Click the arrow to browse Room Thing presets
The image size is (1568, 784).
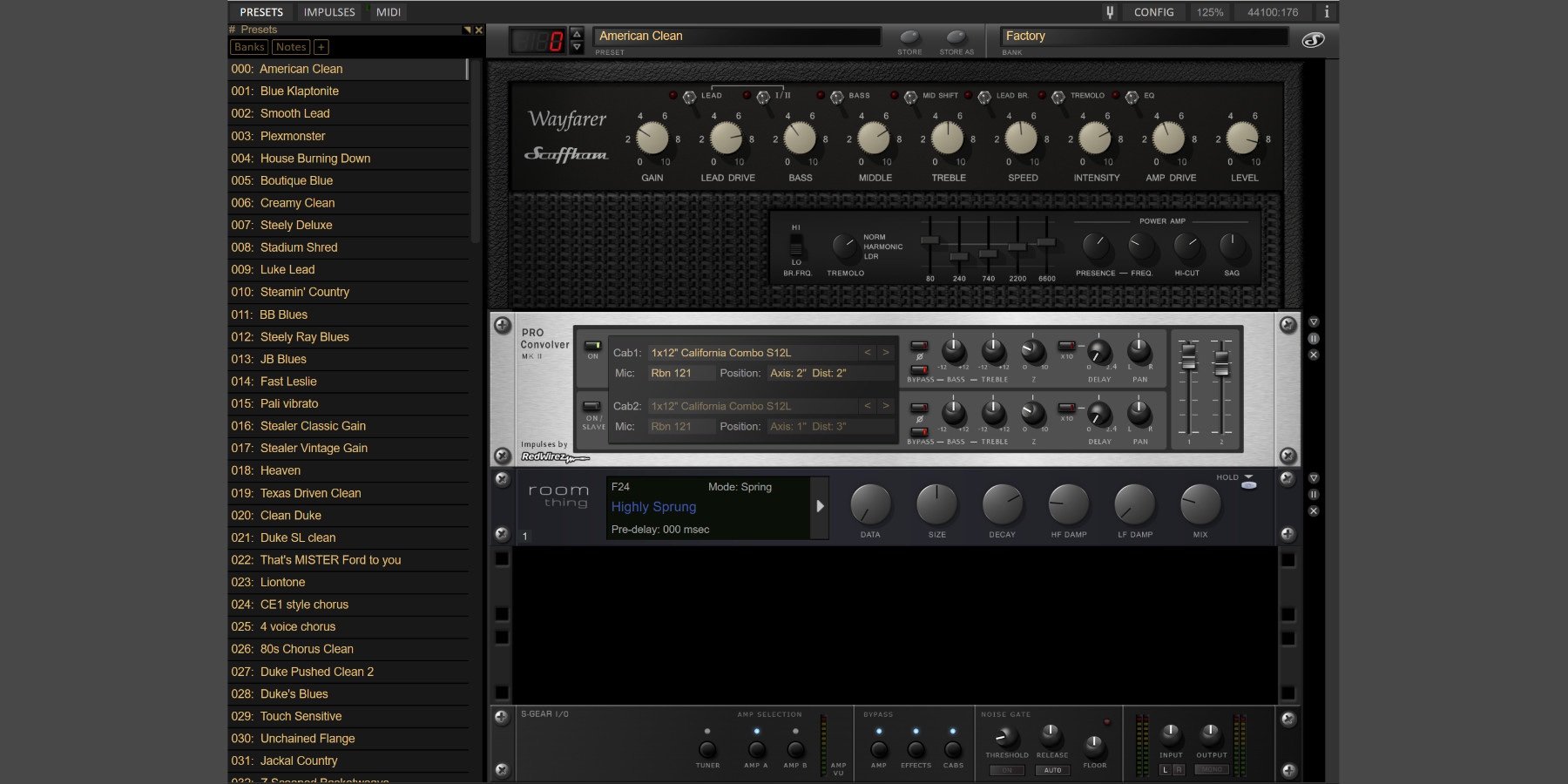pyautogui.click(x=818, y=505)
